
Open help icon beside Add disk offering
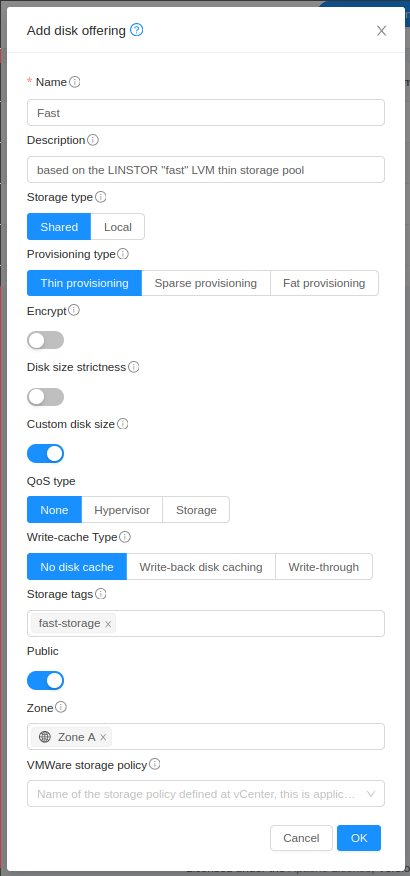(137, 30)
